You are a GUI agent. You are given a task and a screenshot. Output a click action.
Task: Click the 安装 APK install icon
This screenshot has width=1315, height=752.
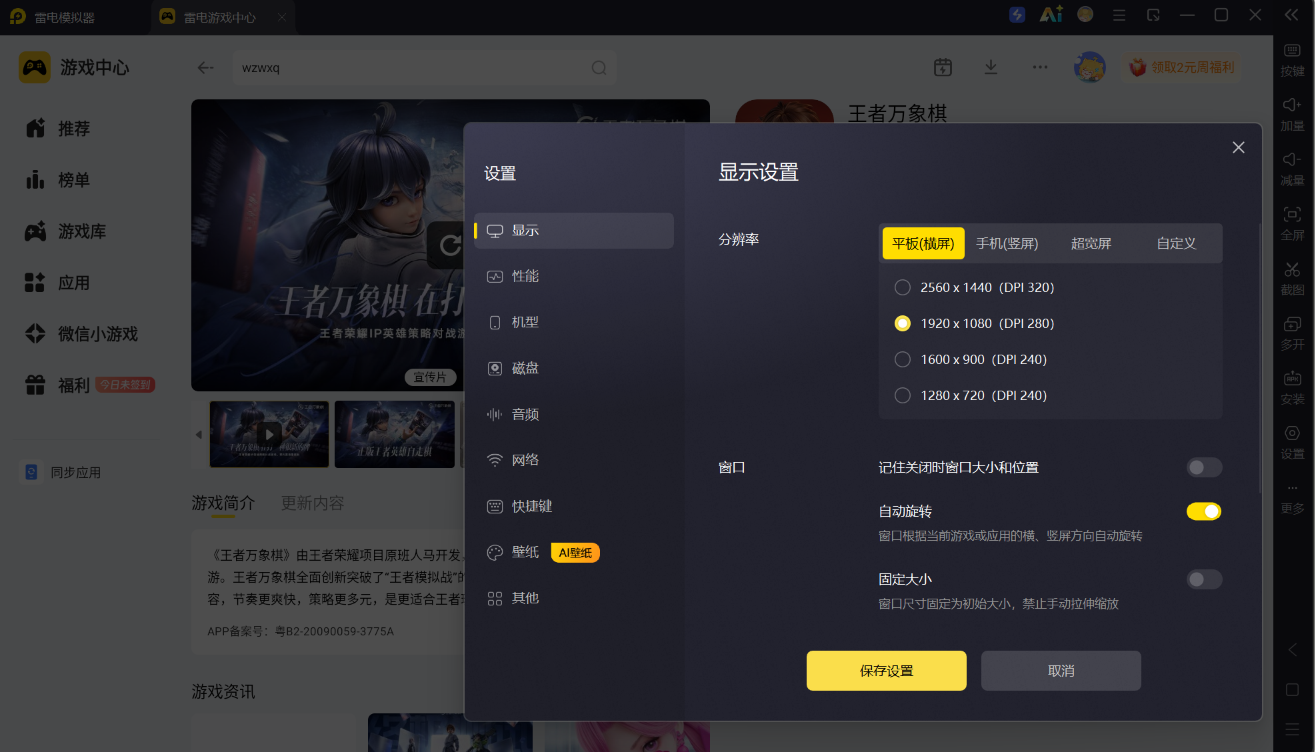[1292, 379]
